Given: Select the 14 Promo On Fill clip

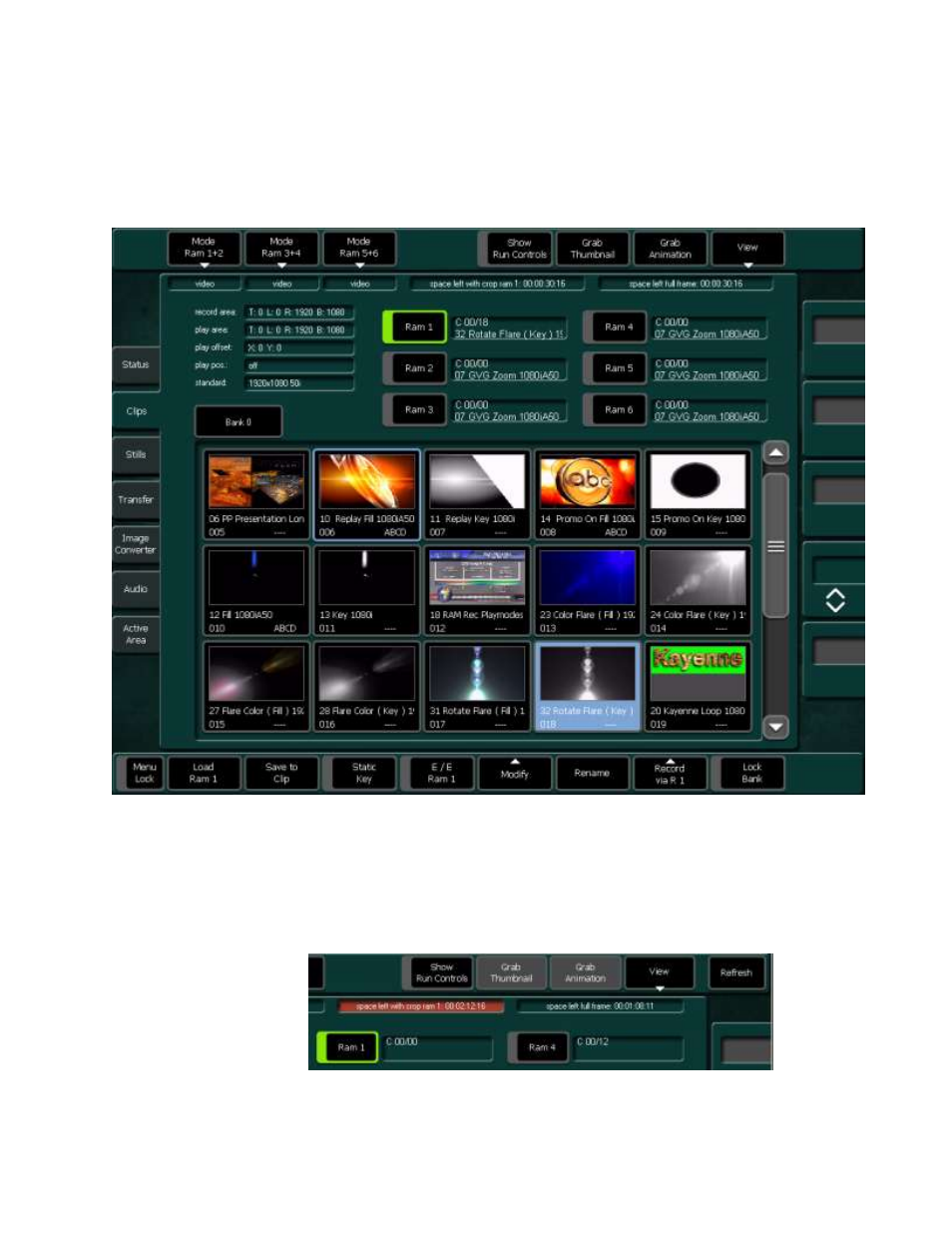Looking at the screenshot, I should click(x=588, y=495).
